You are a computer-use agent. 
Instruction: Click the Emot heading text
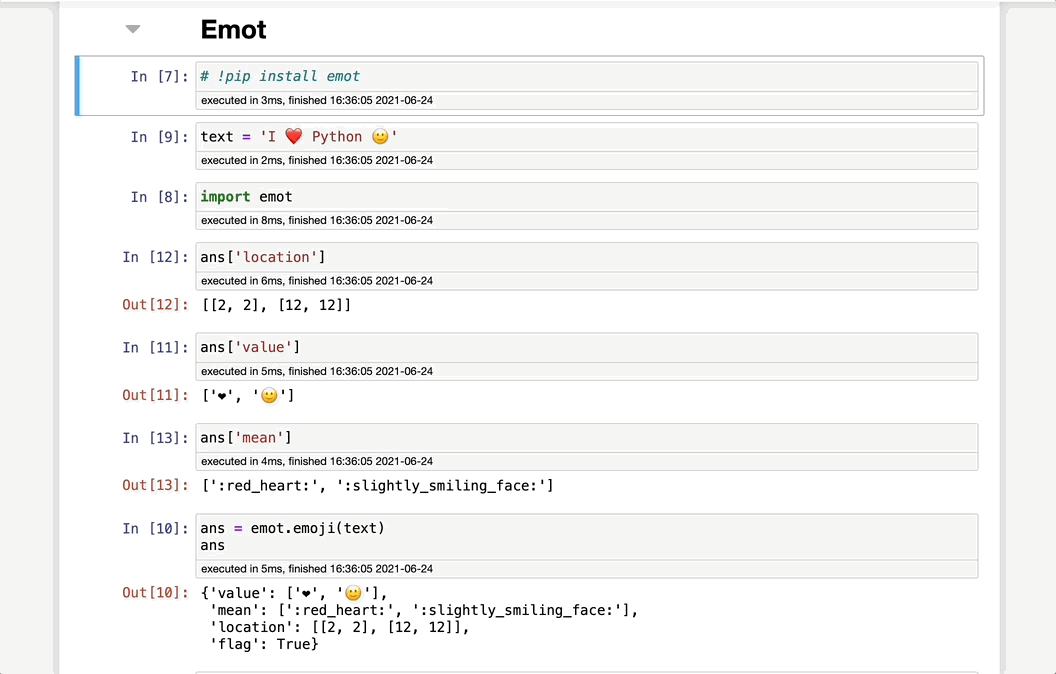click(233, 30)
